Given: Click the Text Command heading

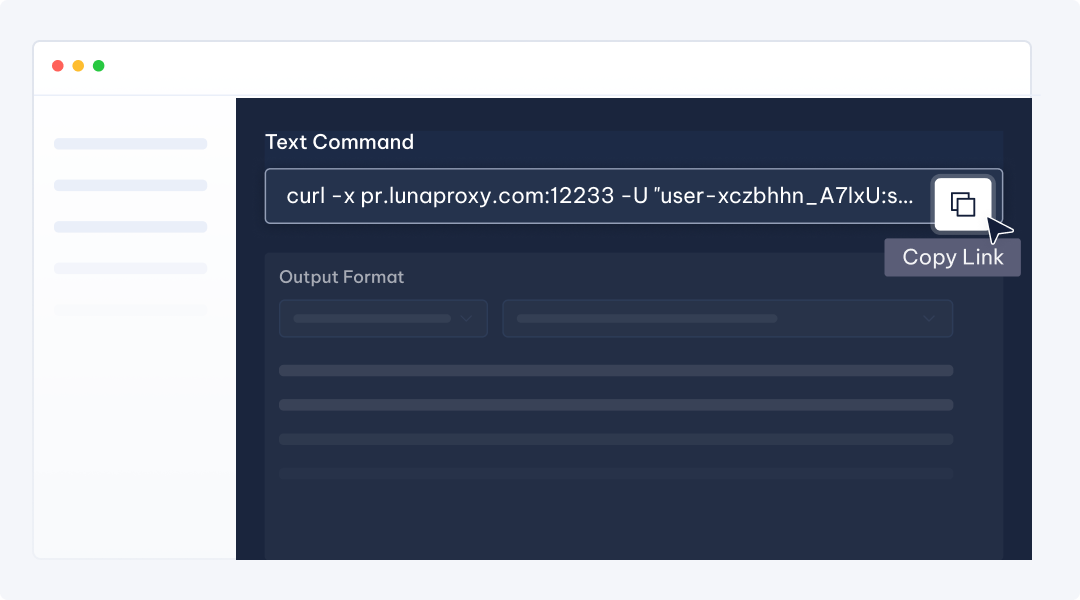Looking at the screenshot, I should point(339,142).
